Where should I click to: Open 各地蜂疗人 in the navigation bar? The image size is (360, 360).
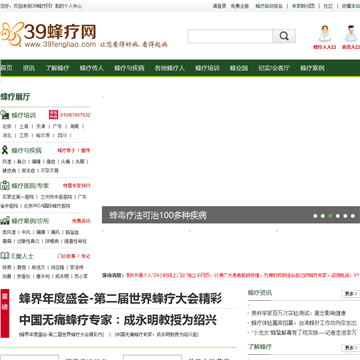click(169, 68)
